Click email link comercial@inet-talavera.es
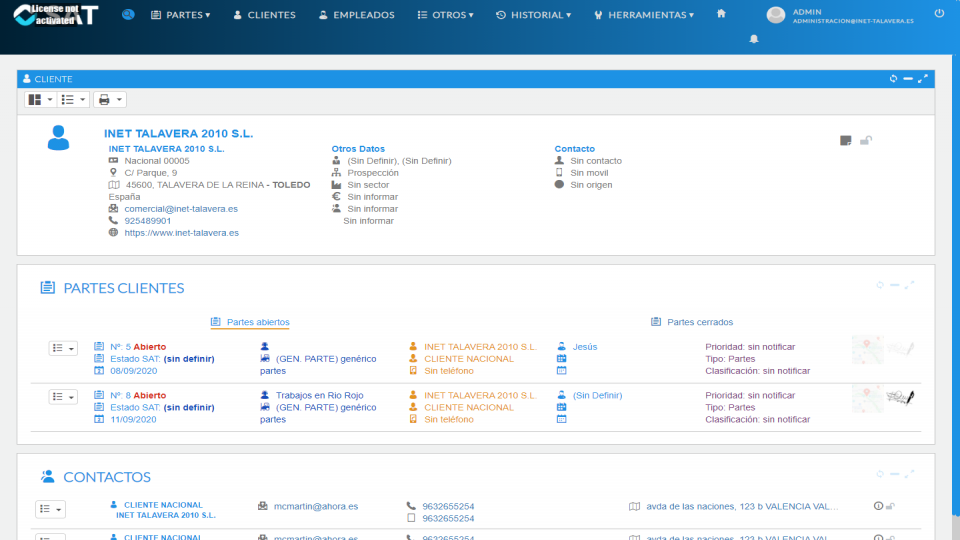The height and width of the screenshot is (540, 960). (181, 209)
